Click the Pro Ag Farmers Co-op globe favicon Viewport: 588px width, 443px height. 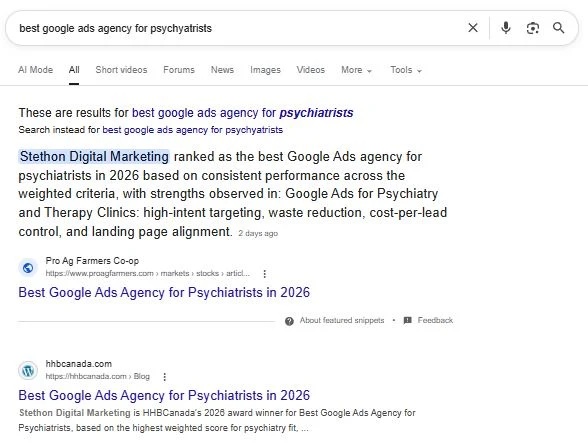point(28,267)
